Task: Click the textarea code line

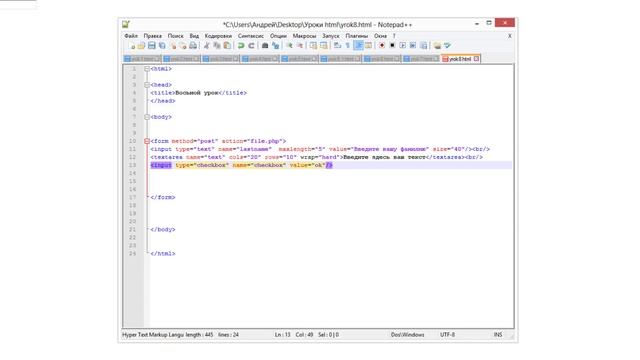Action: pos(316,157)
